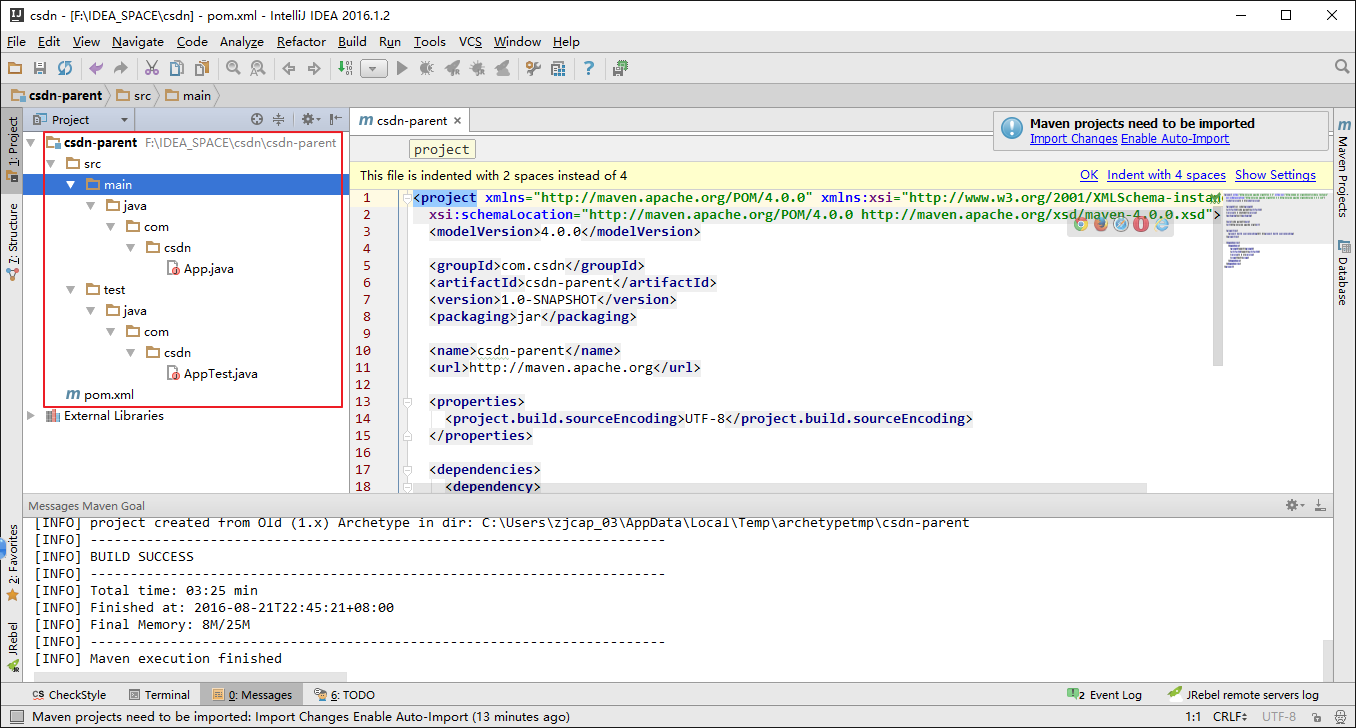Open the TODO tool tab
Screen dimensions: 1356x728
(x=344, y=695)
